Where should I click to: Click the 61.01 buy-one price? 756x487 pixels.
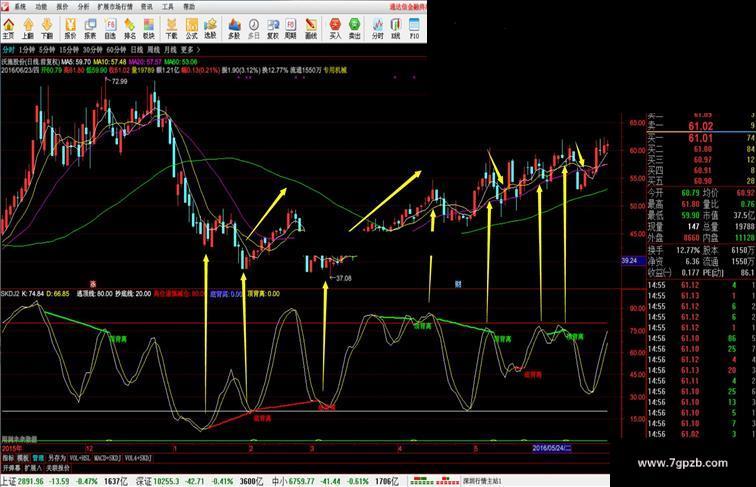[x=700, y=138]
